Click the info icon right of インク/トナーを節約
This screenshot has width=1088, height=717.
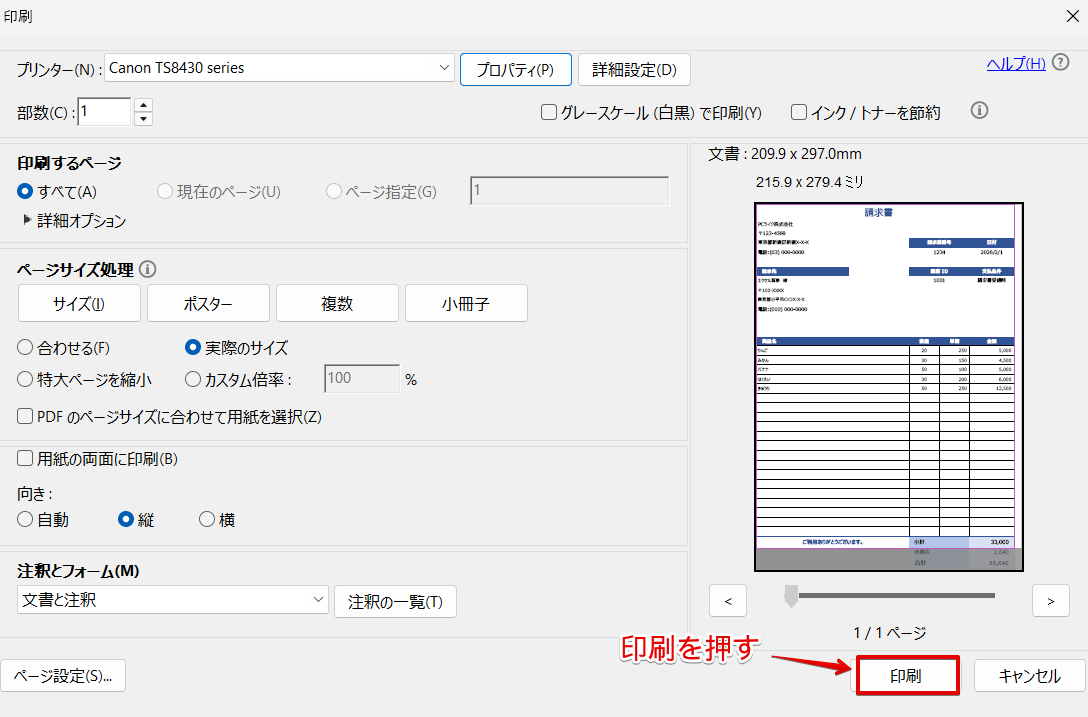click(979, 111)
